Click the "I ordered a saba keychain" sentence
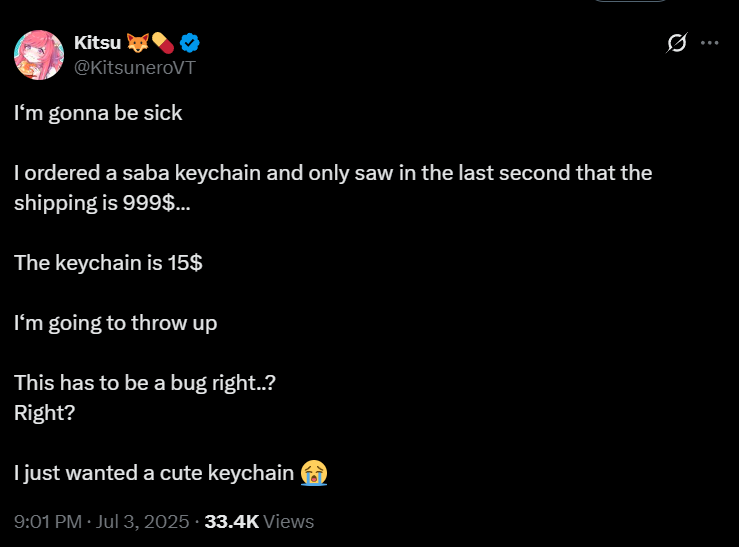 333,173
